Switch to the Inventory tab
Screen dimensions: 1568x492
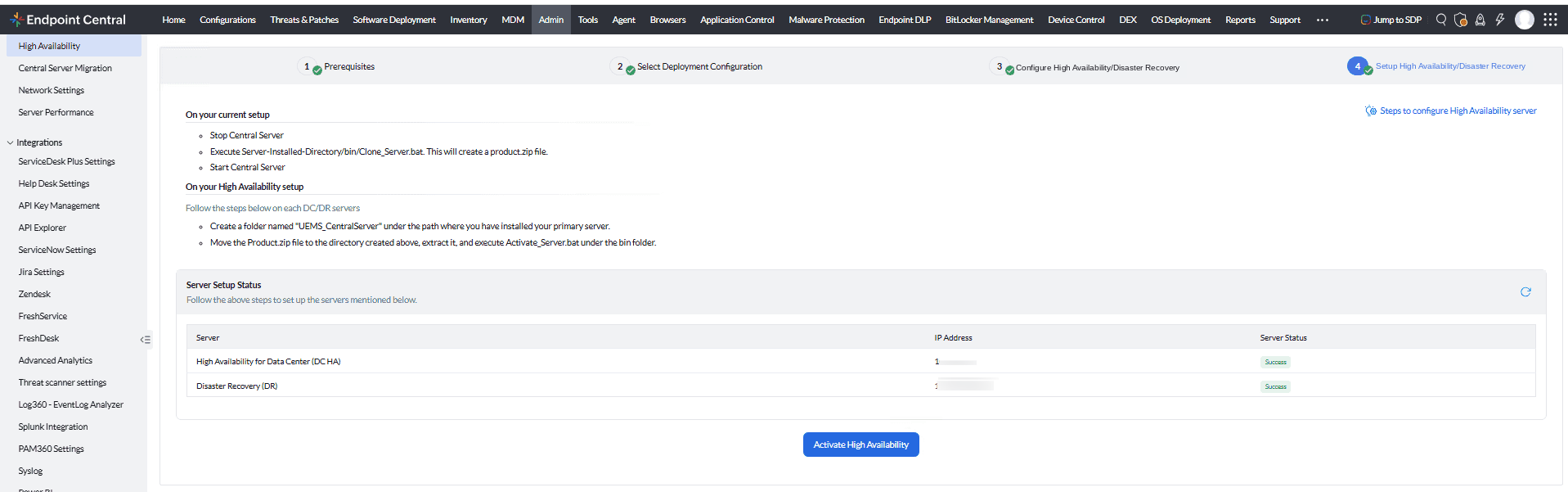point(469,20)
